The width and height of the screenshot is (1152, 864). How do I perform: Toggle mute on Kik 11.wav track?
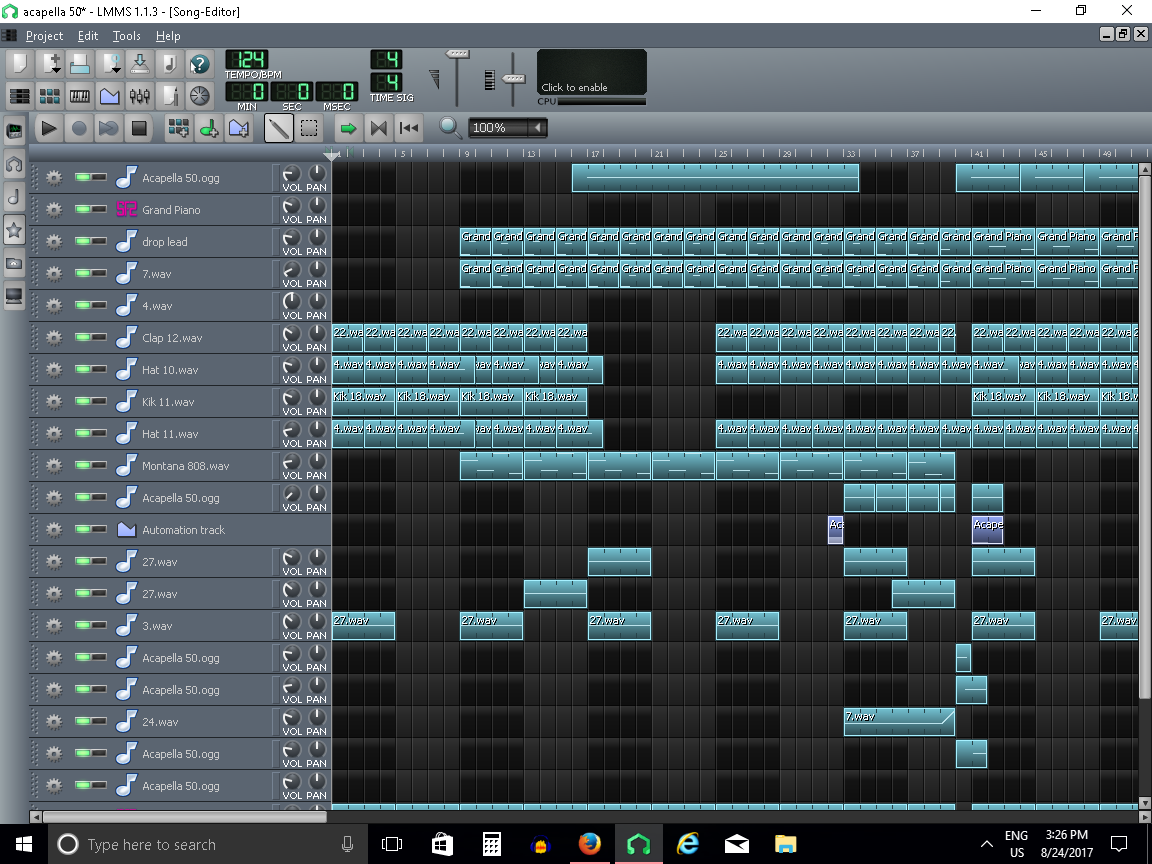coord(84,402)
